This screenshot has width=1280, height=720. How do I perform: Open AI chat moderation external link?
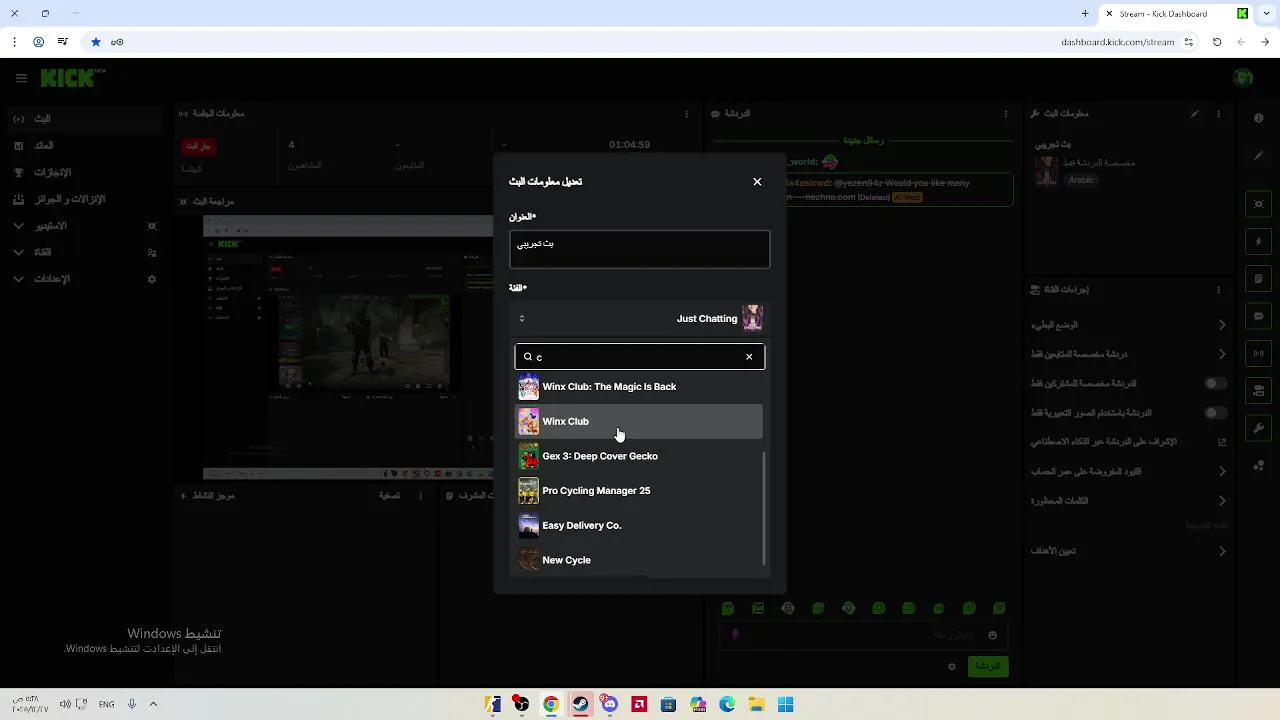pos(1222,442)
